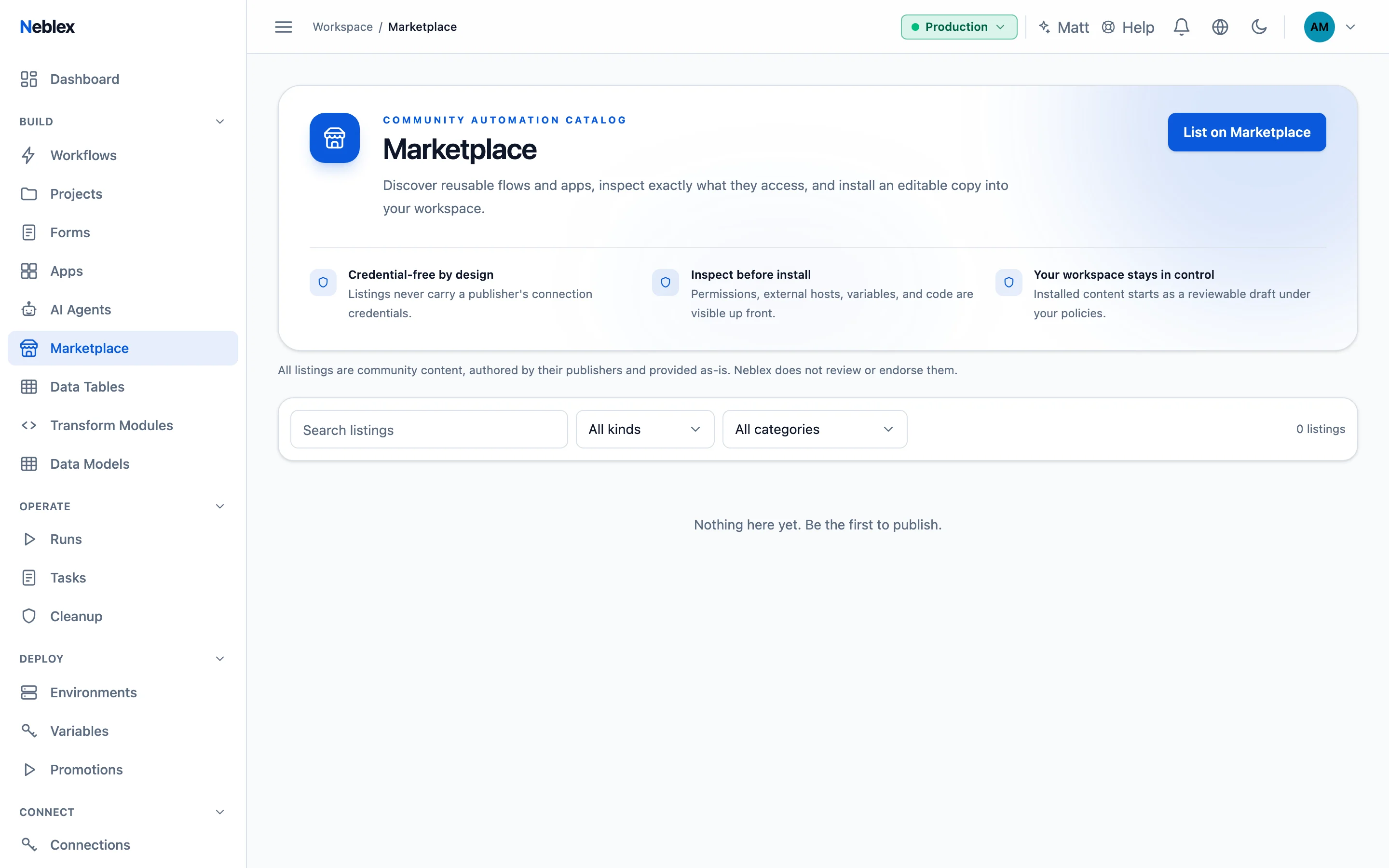
Task: Open Workflows in the sidebar
Action: pos(123,155)
